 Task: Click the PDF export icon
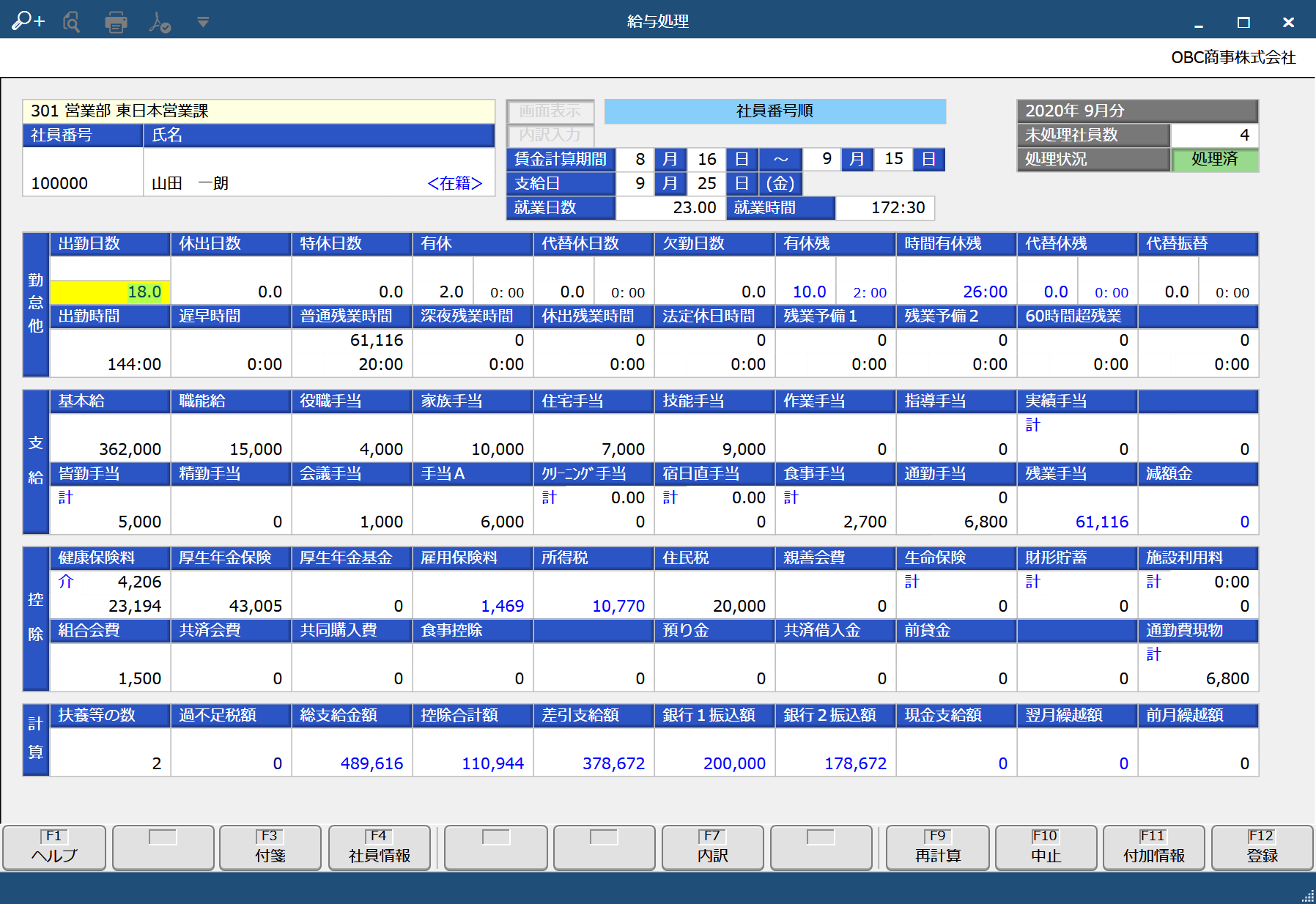tap(159, 22)
